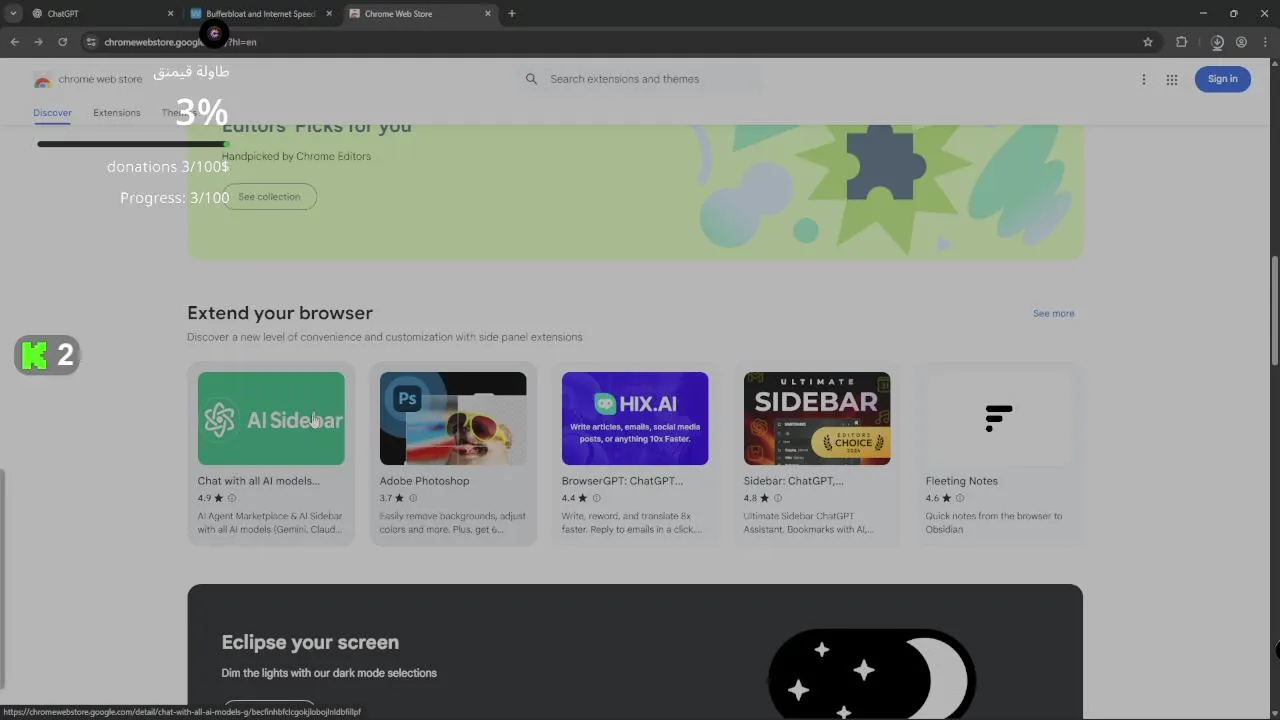1280x720 pixels.
Task: Open Chrome downloads icon
Action: (x=1217, y=42)
